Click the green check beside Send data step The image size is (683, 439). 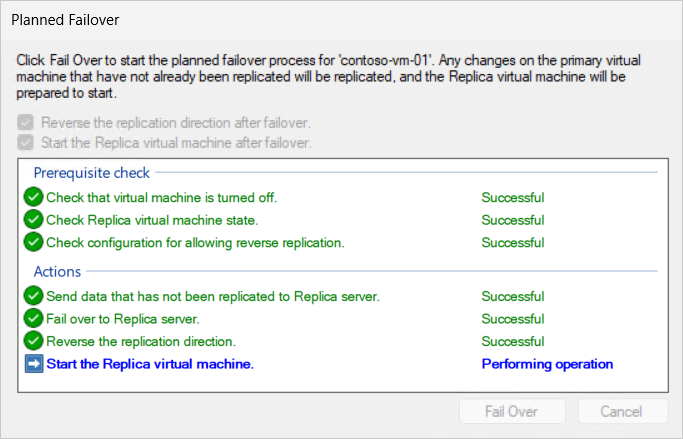(34, 296)
